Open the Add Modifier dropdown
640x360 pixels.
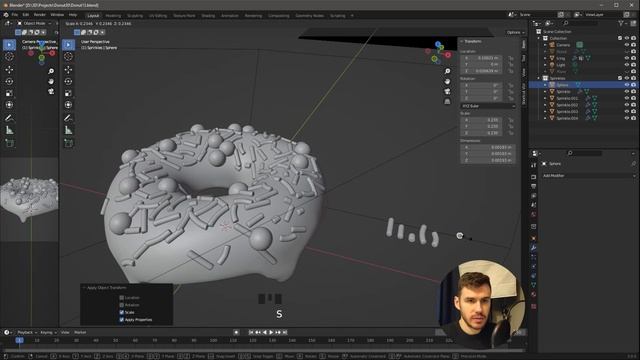tap(589, 176)
